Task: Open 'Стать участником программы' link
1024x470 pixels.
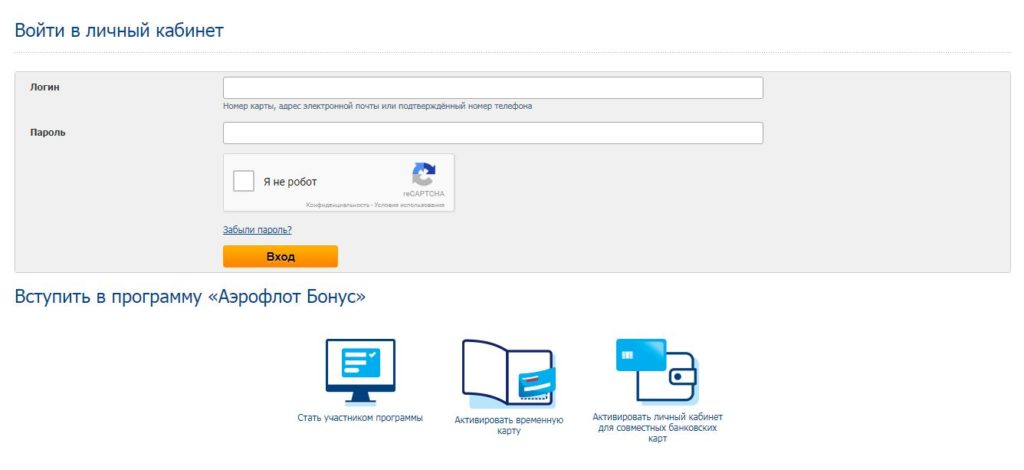Action: (x=360, y=418)
